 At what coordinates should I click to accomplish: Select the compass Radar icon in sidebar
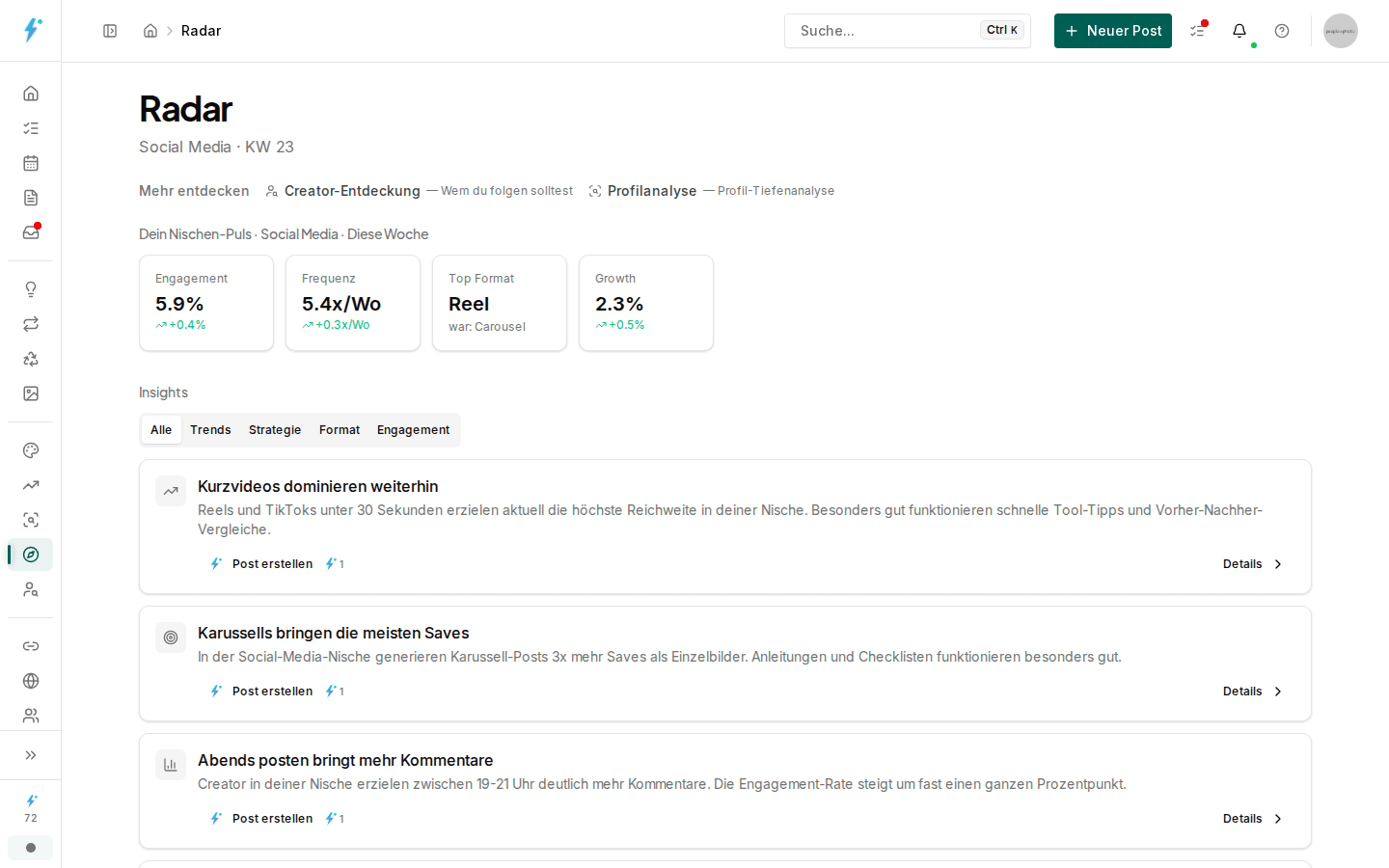click(31, 555)
